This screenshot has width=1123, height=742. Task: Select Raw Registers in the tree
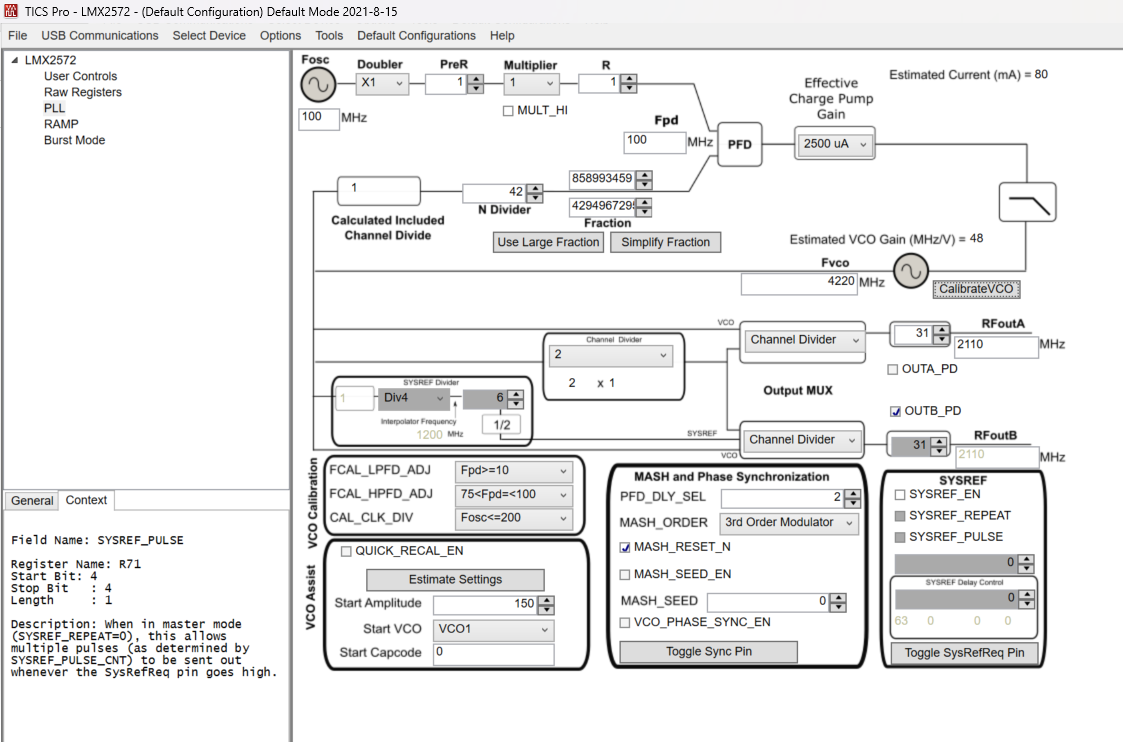(82, 92)
